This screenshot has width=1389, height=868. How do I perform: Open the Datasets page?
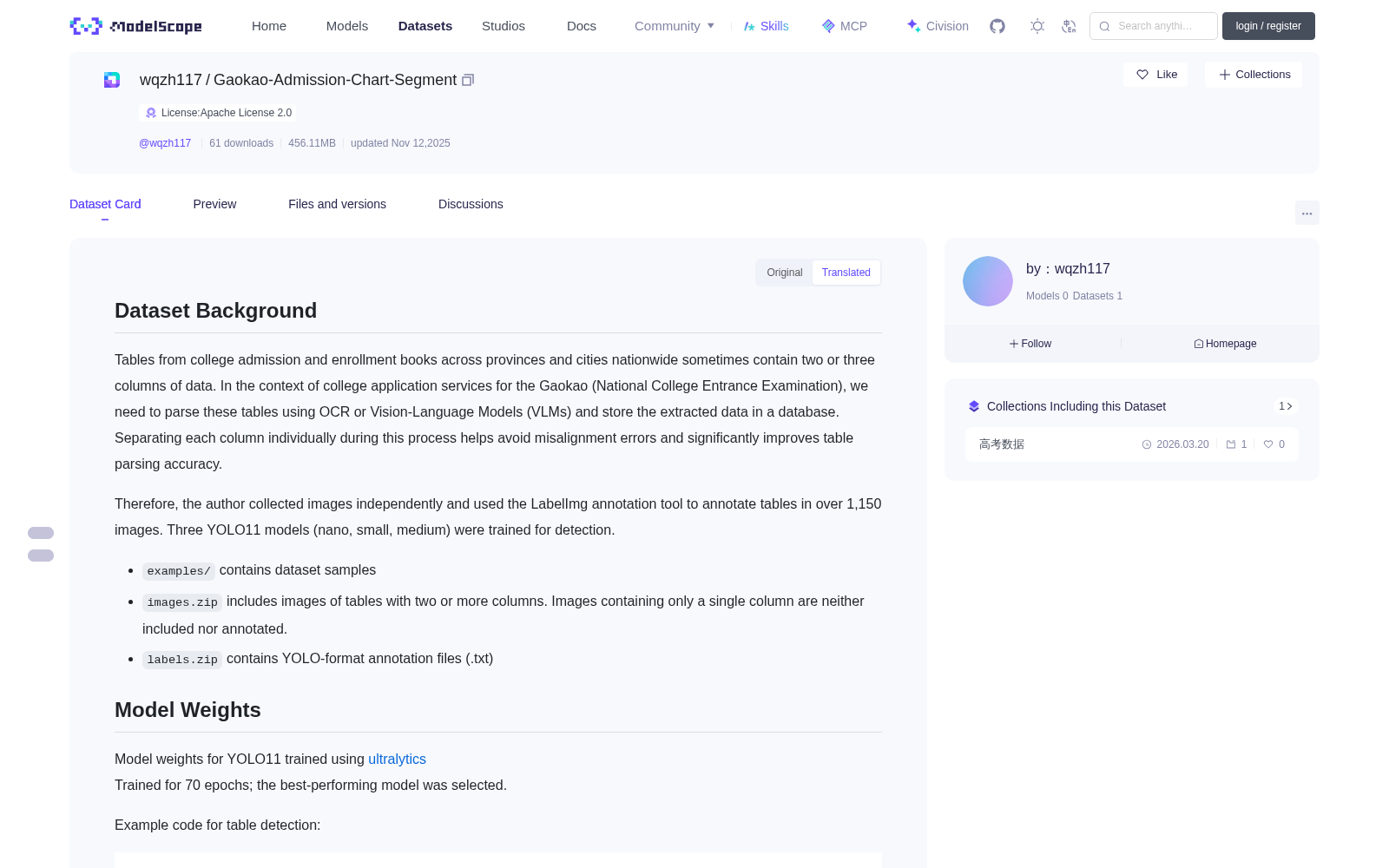click(x=425, y=26)
